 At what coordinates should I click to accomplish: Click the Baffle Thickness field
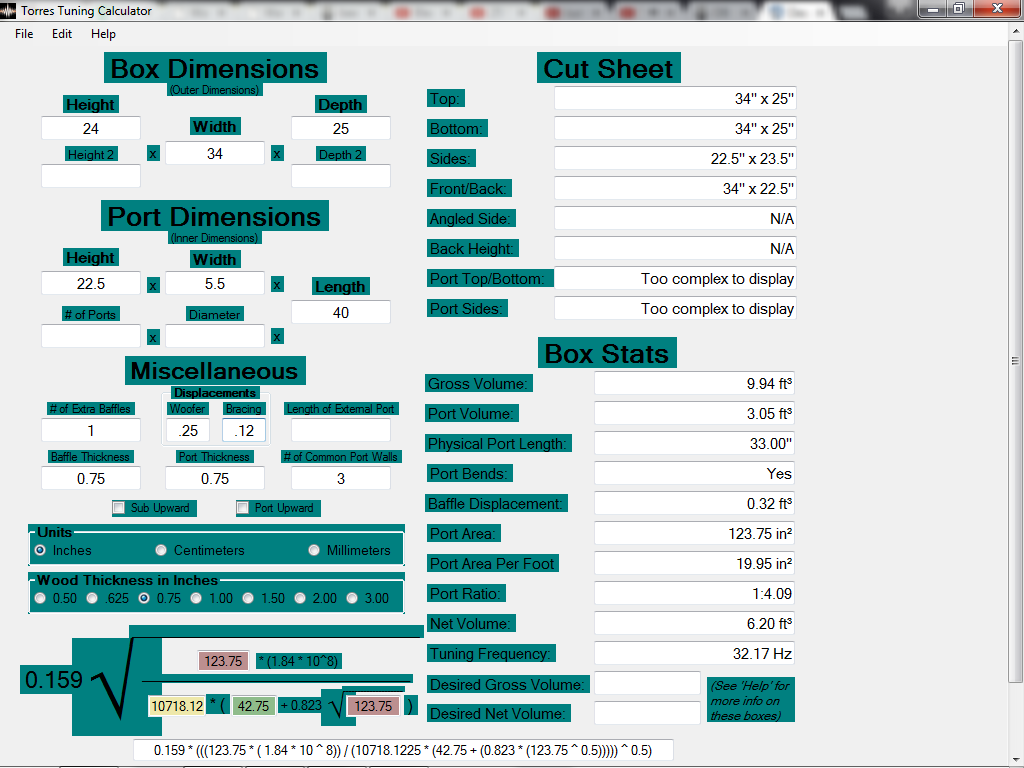(x=91, y=478)
